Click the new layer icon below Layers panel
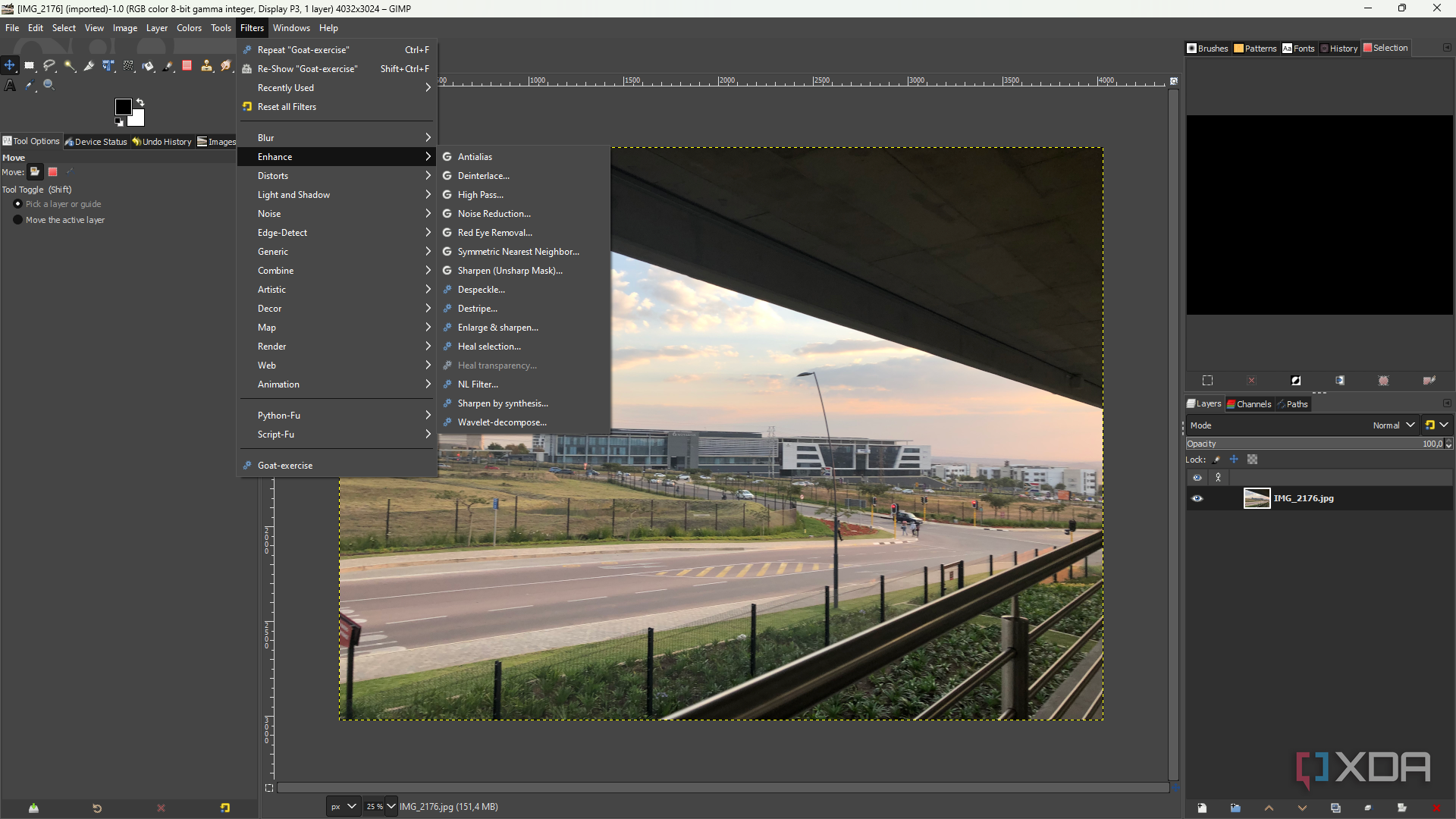 (1202, 808)
